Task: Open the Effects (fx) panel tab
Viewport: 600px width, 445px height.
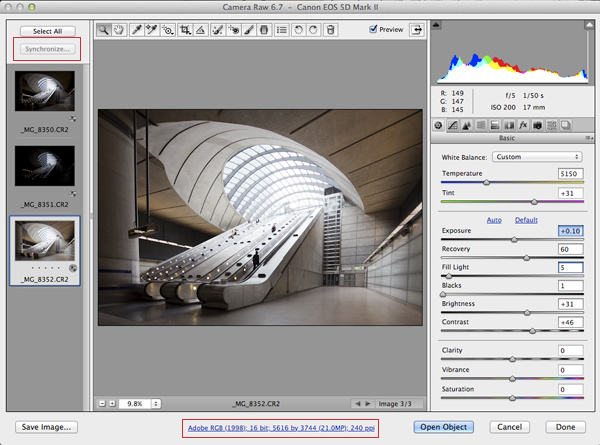Action: (x=523, y=125)
